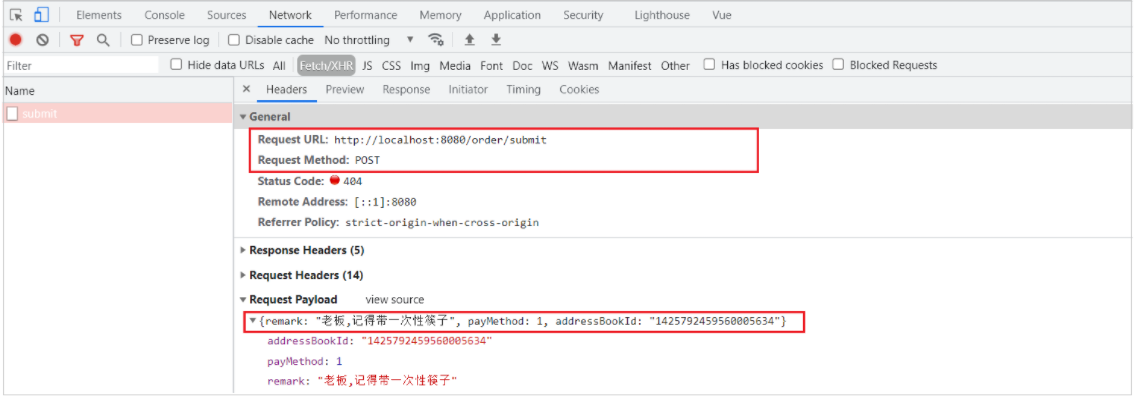The image size is (1139, 396).
Task: Open the network conditions wifi icon
Action: pos(436,40)
